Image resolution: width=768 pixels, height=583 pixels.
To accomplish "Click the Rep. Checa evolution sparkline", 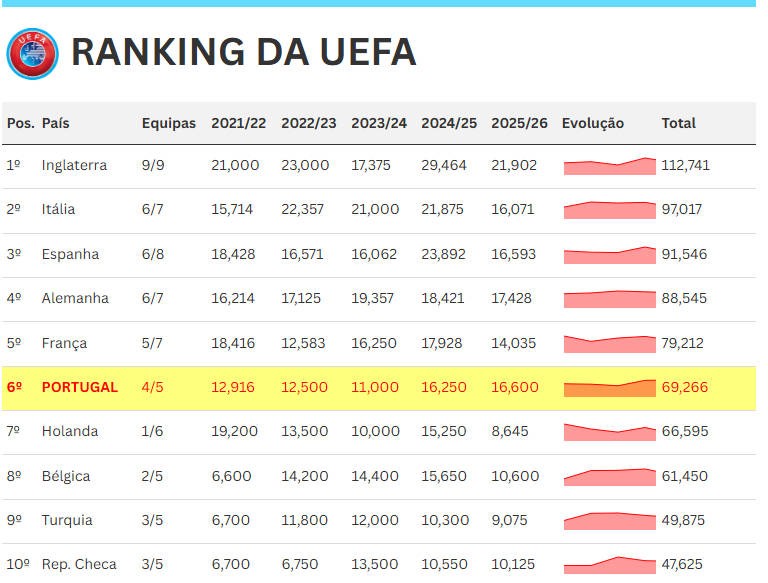I will click(609, 565).
